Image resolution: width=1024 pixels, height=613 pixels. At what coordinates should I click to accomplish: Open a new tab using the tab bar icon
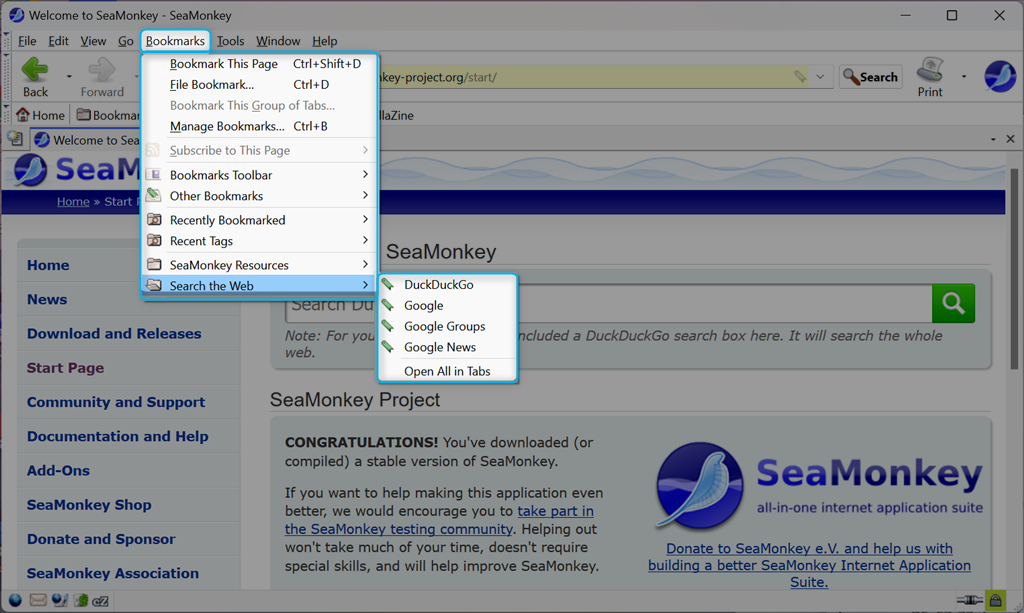(14, 139)
